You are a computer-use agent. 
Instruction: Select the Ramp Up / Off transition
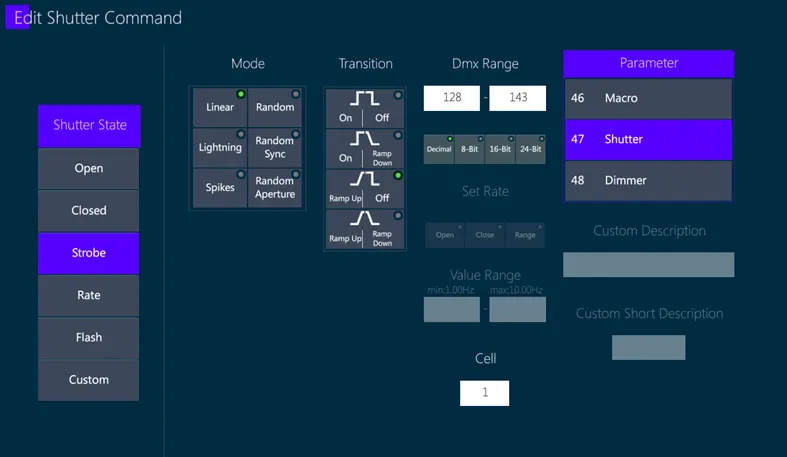[x=365, y=189]
